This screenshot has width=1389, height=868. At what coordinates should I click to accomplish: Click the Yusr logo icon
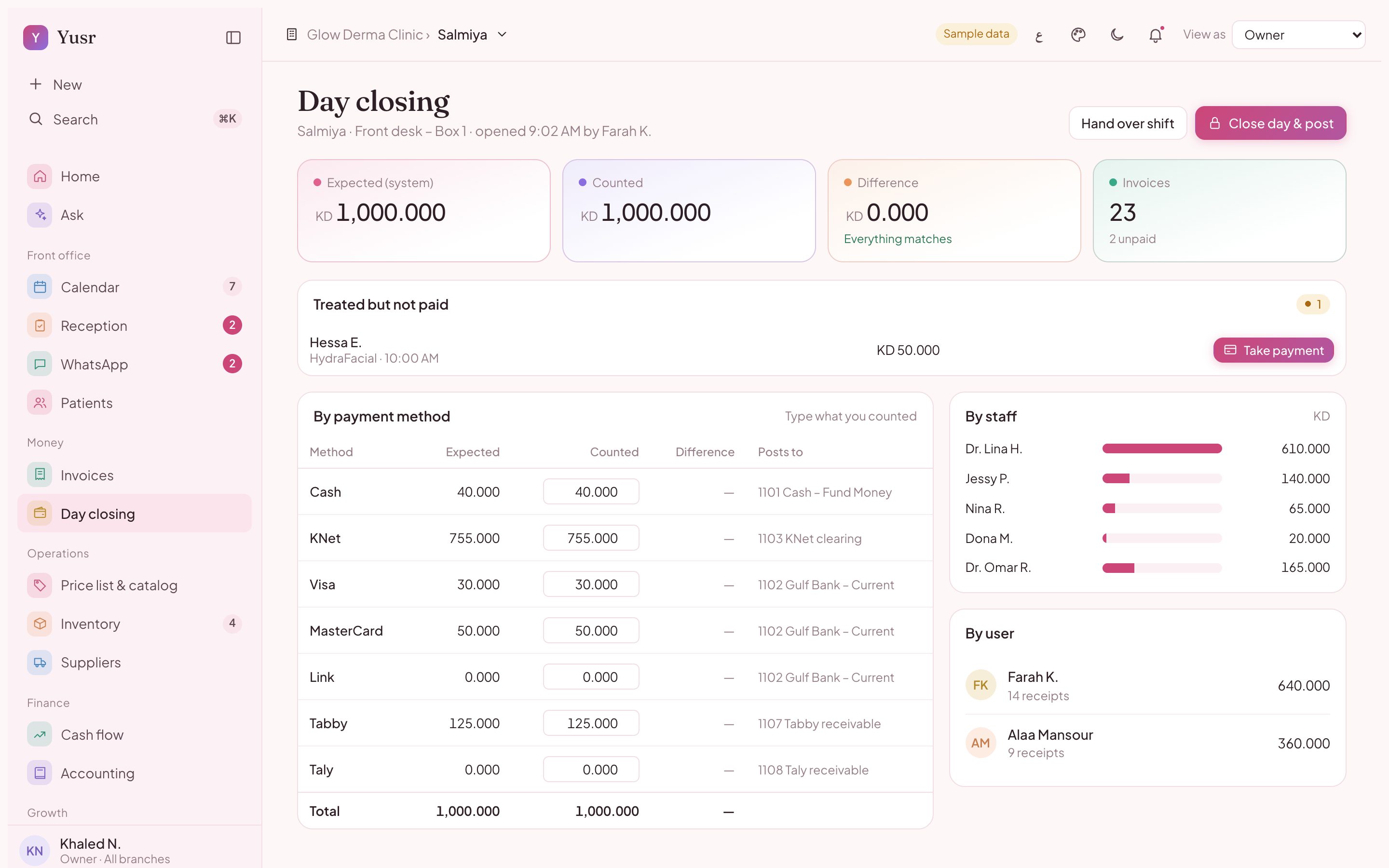point(36,37)
